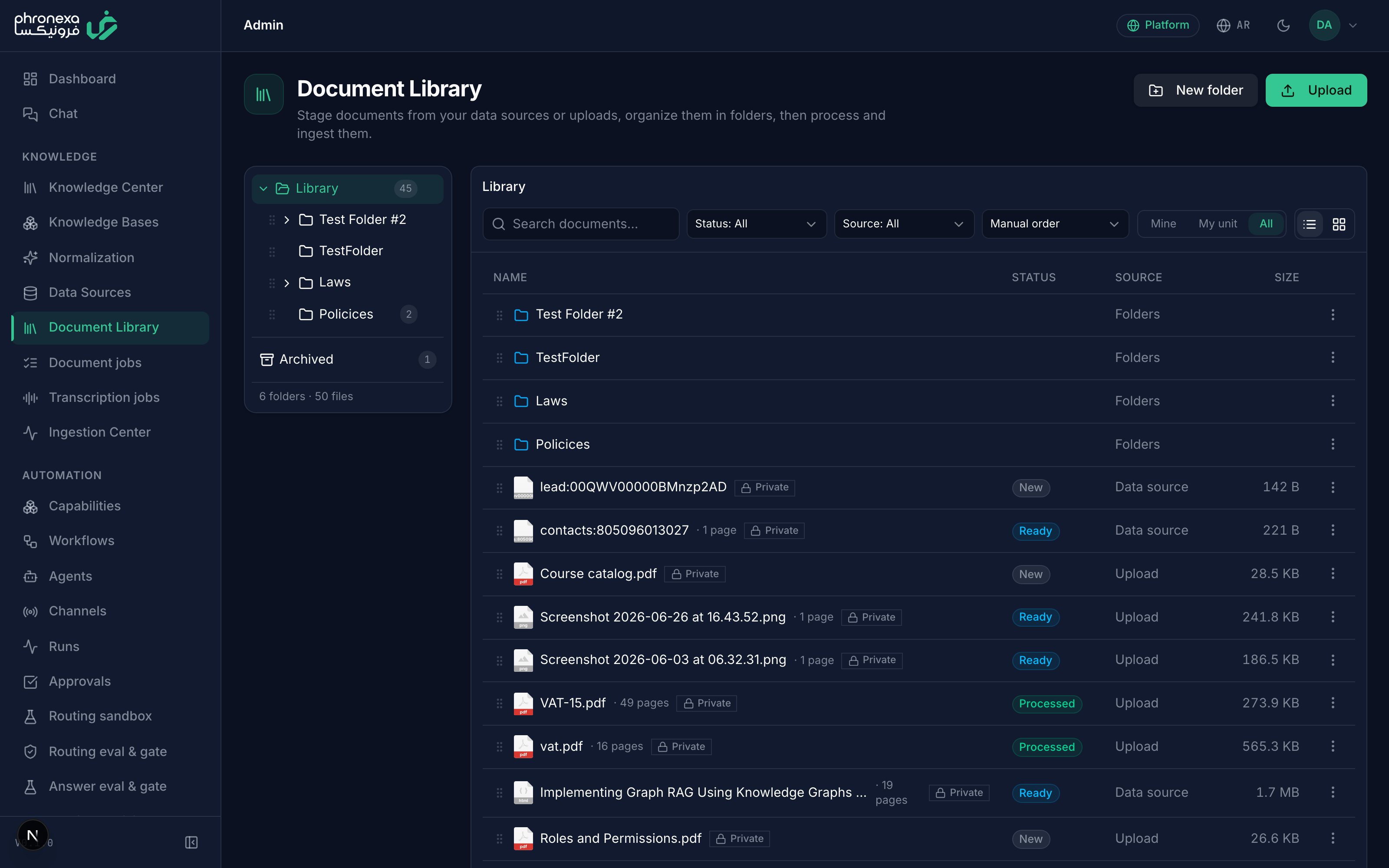Collapse the sidebar panel icon
This screenshot has width=1389, height=868.
[191, 842]
